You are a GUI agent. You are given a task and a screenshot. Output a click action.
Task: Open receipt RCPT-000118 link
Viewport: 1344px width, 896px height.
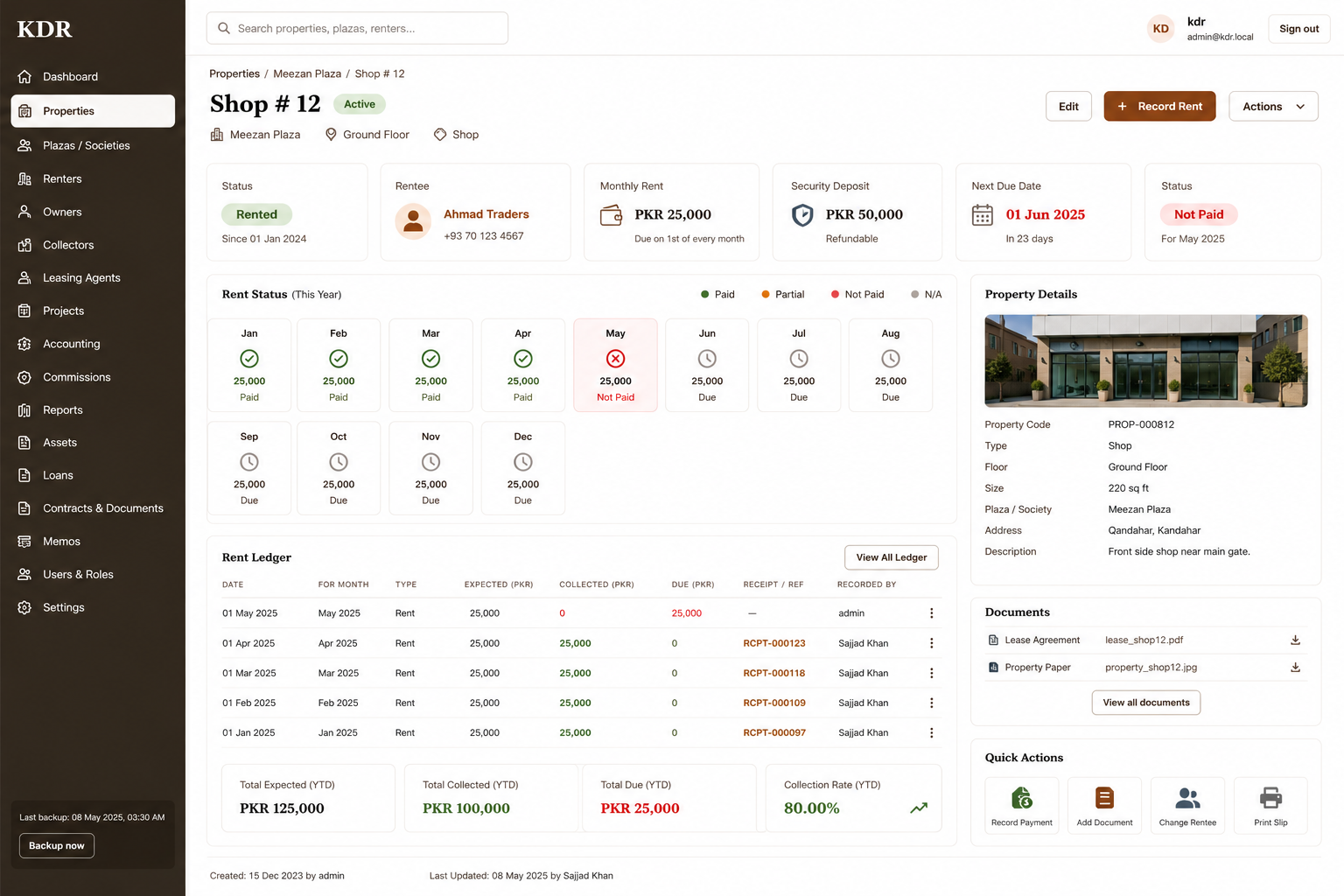tap(774, 673)
